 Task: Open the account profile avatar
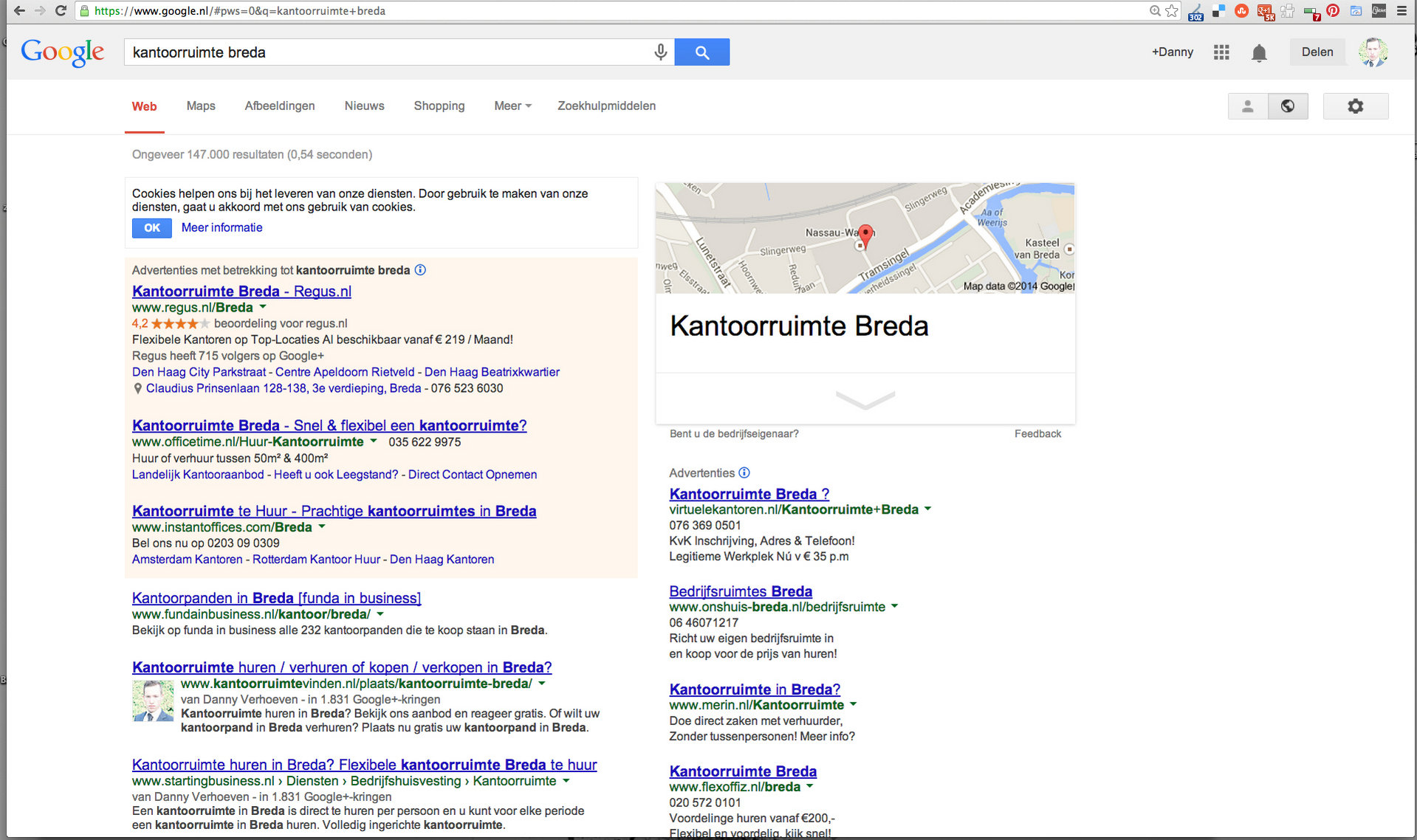click(x=1373, y=52)
